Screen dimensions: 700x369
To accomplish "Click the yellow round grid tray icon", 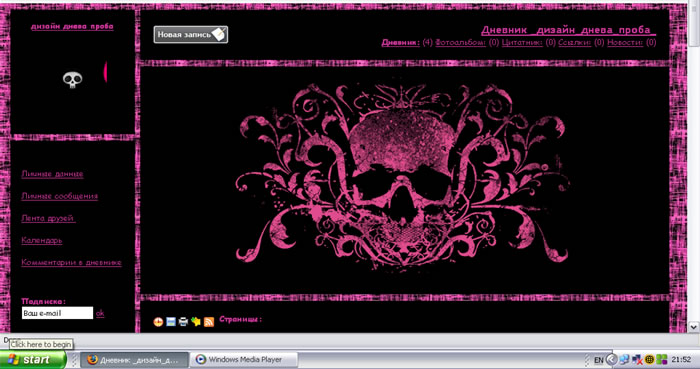I will point(650,360).
